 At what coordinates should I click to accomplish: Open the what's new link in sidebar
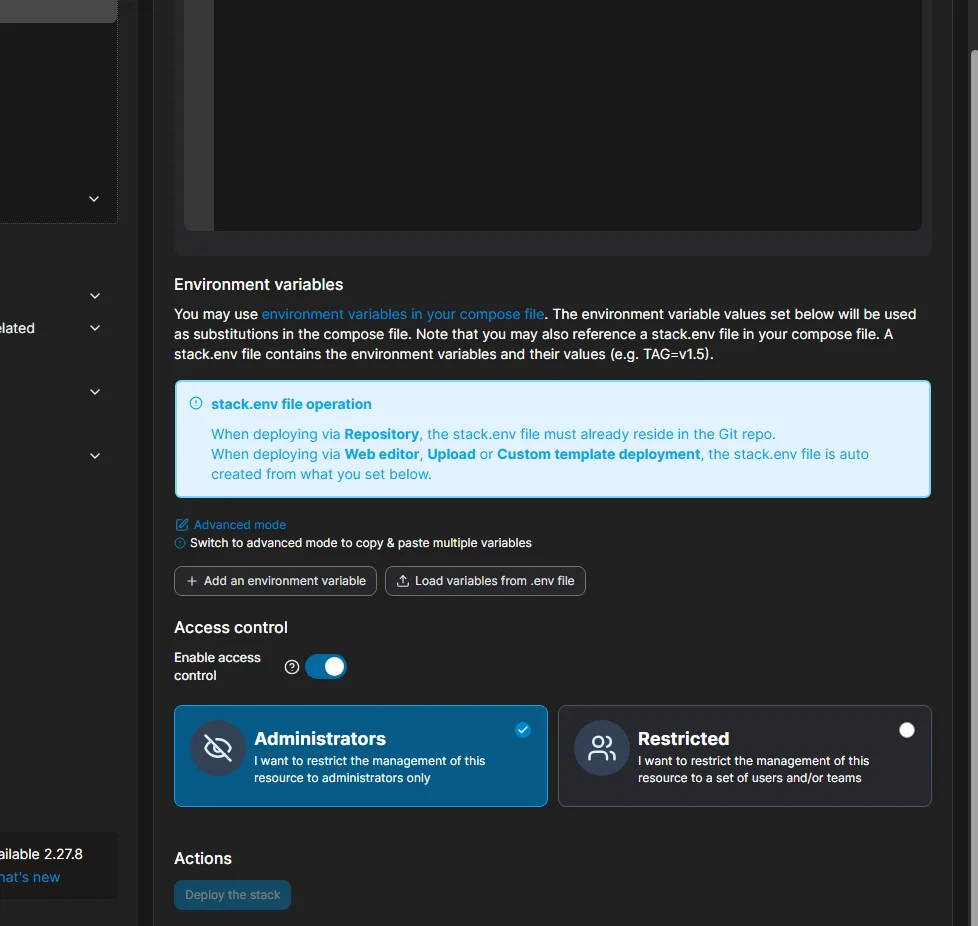[30, 877]
